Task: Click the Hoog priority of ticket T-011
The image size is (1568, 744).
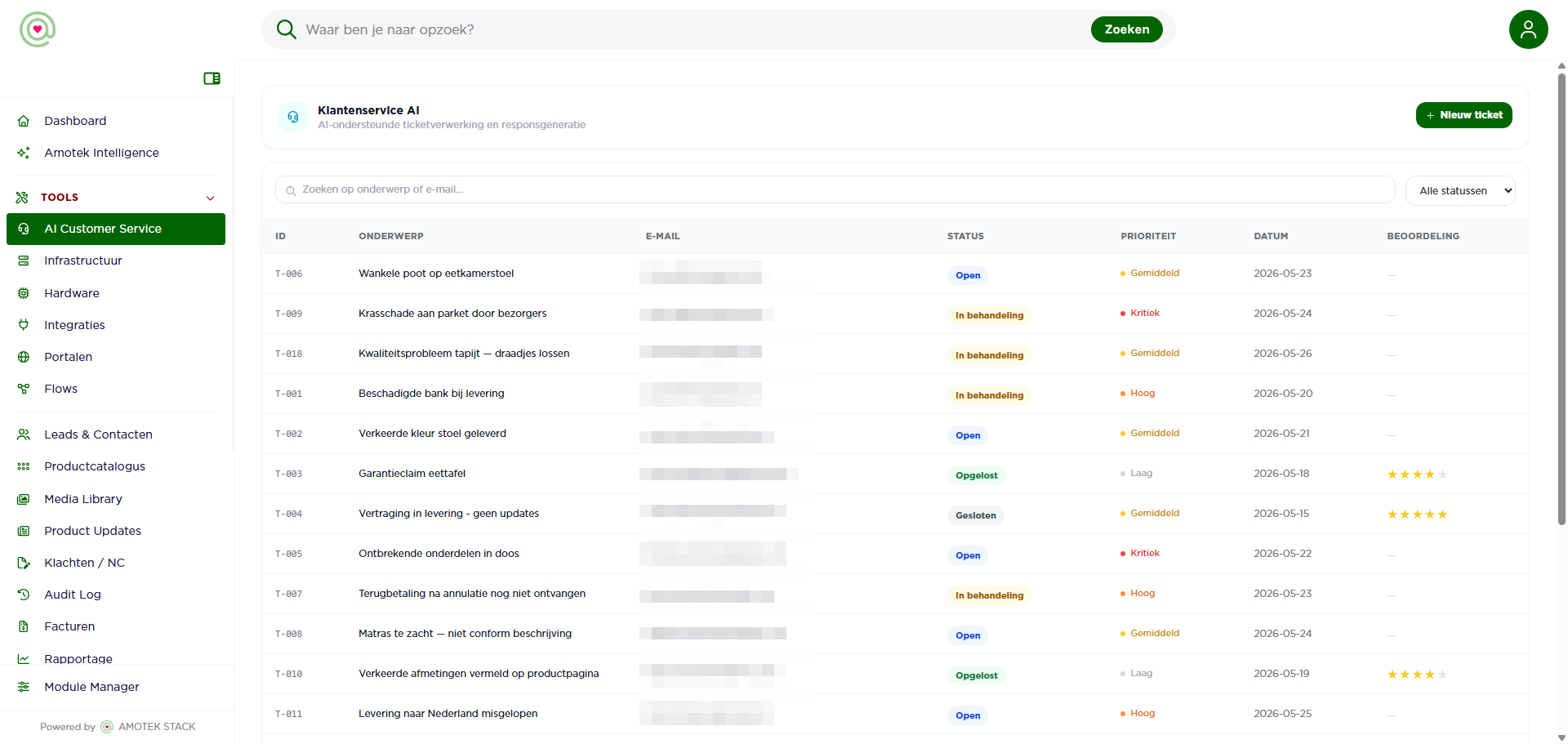Action: 1138,714
